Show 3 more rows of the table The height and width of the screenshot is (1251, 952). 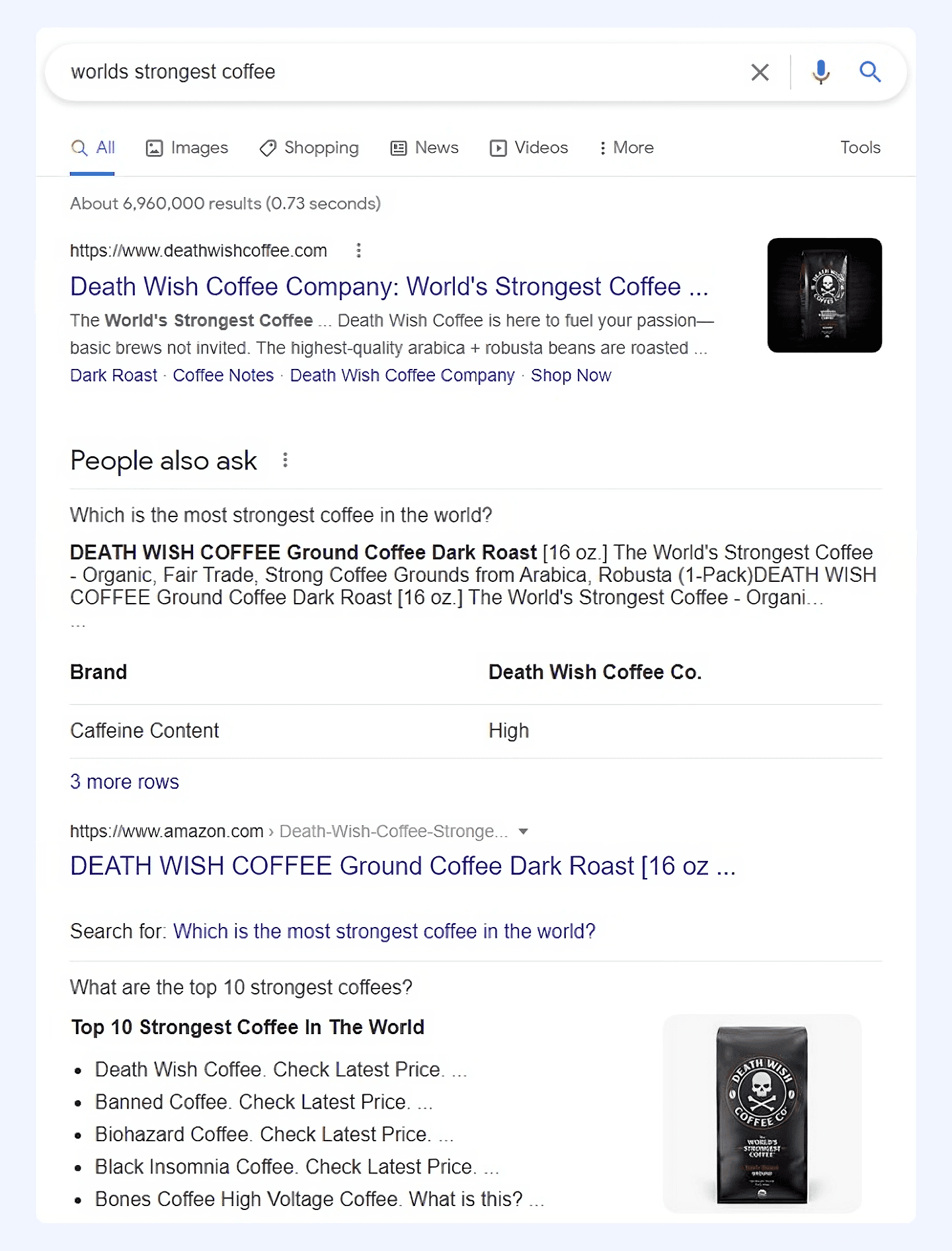click(x=124, y=782)
